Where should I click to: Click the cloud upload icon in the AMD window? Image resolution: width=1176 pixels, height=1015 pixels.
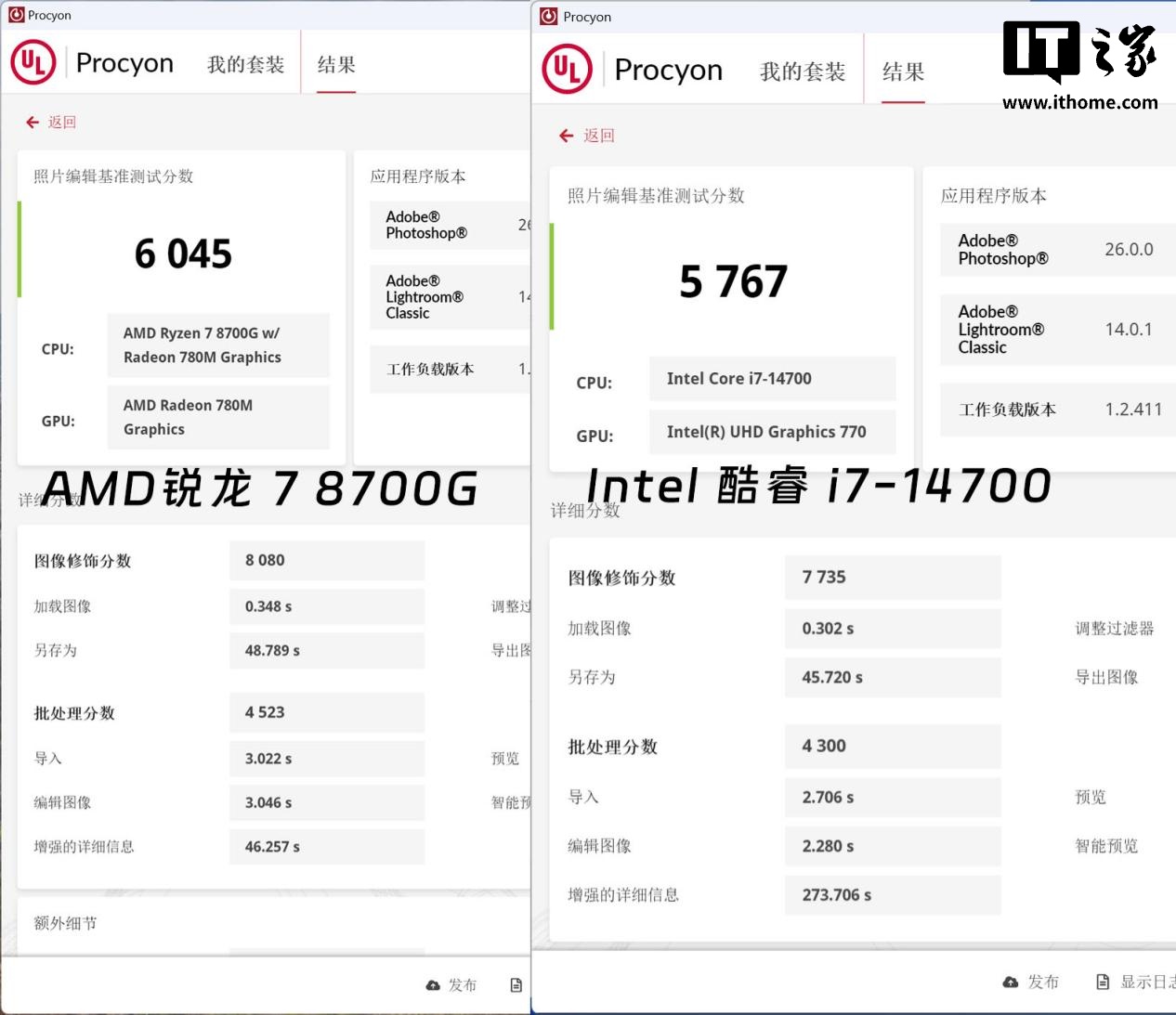pyautogui.click(x=433, y=985)
